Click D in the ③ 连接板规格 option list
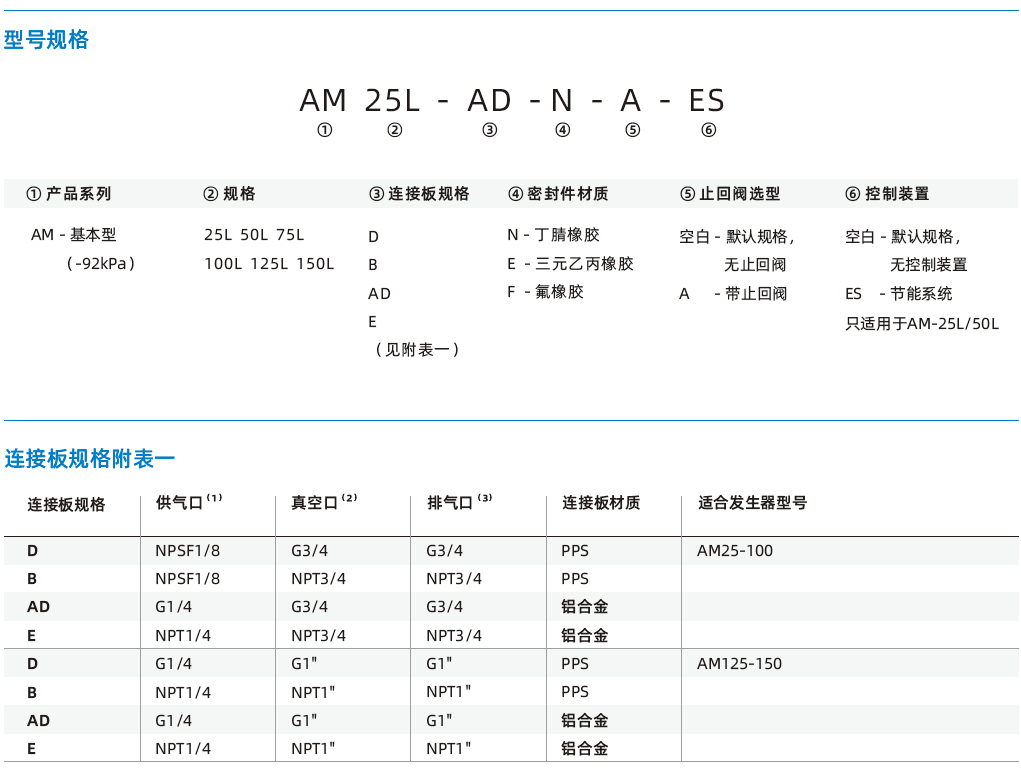Viewport: 1021px width, 768px height. point(373,237)
